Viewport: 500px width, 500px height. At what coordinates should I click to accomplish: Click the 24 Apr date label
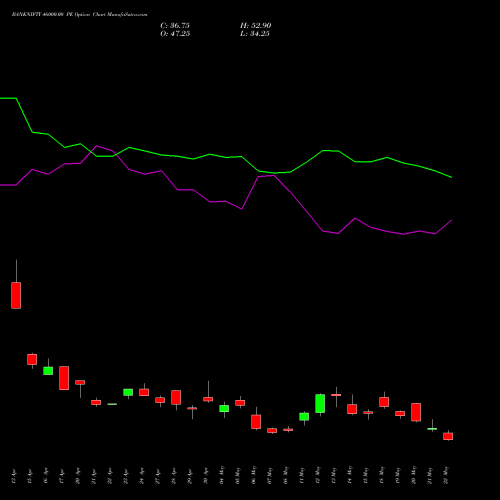(x=142, y=476)
